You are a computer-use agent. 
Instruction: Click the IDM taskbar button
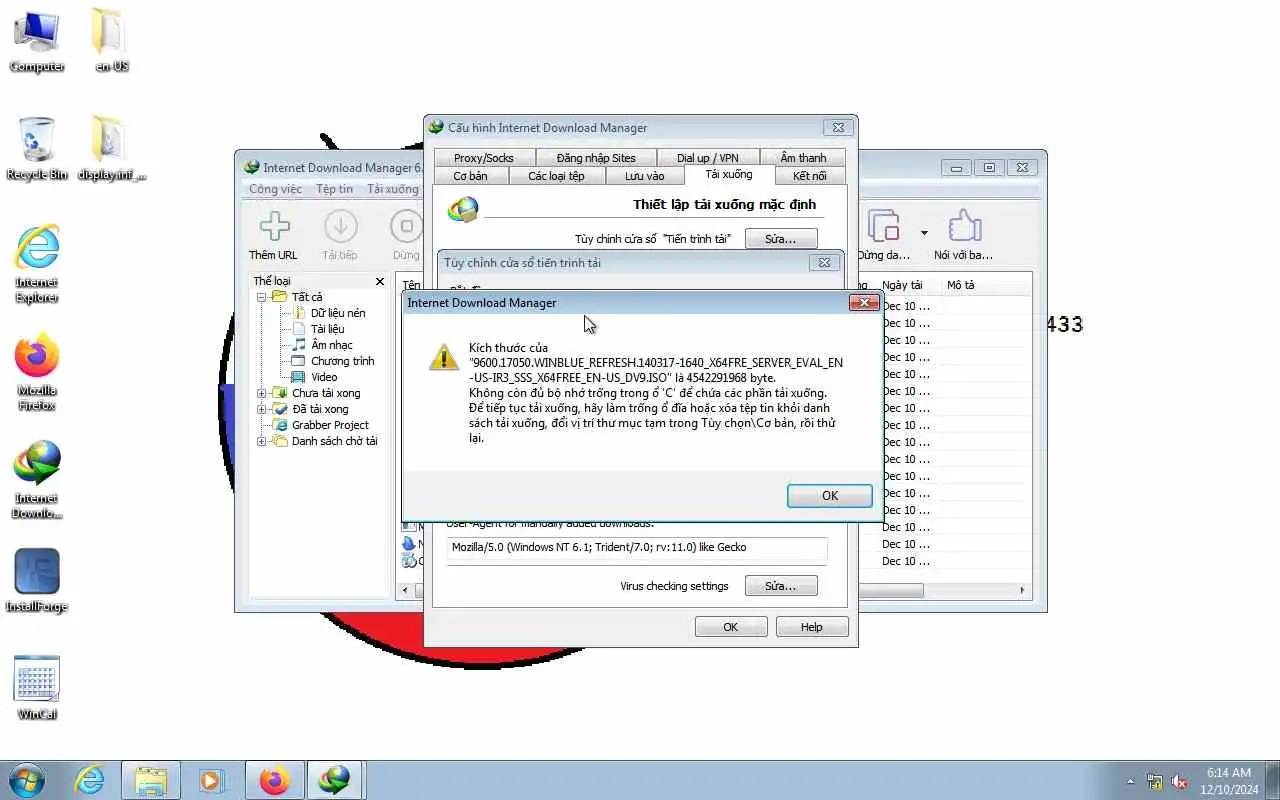coord(335,780)
